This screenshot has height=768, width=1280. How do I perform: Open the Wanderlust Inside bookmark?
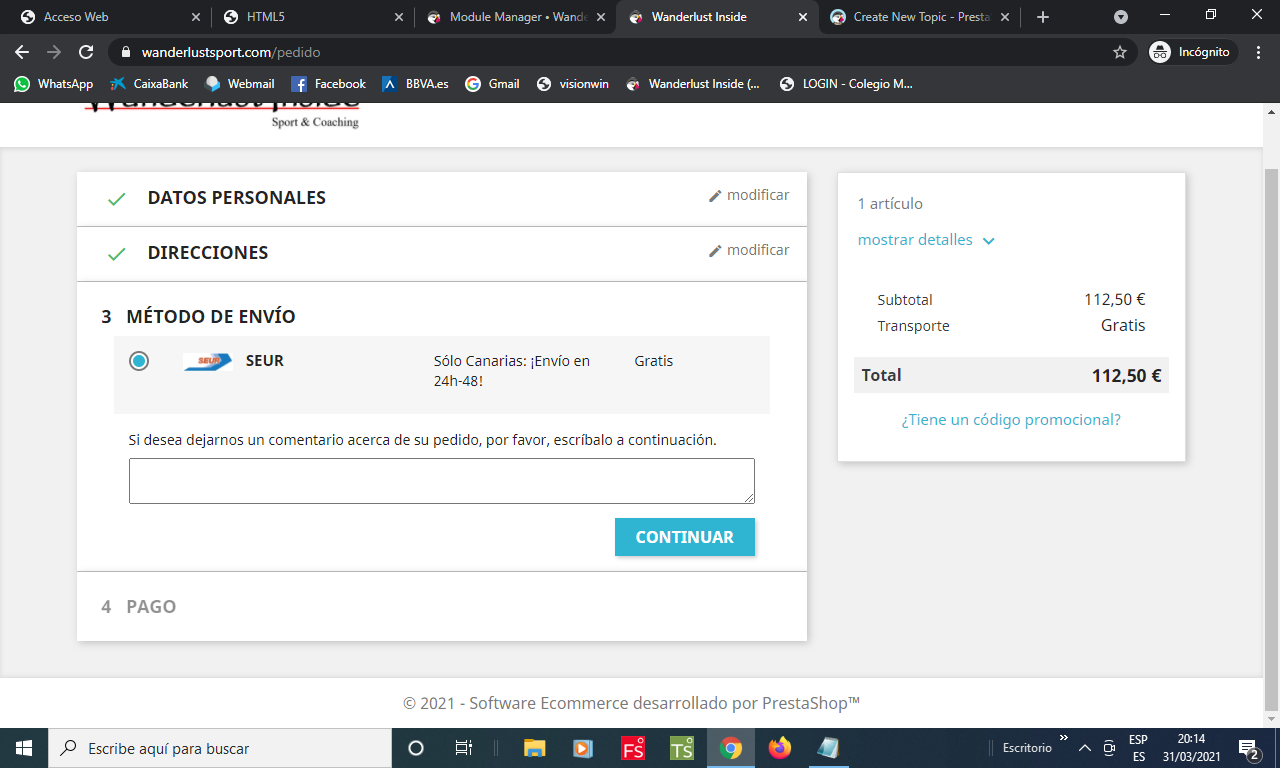pyautogui.click(x=693, y=84)
